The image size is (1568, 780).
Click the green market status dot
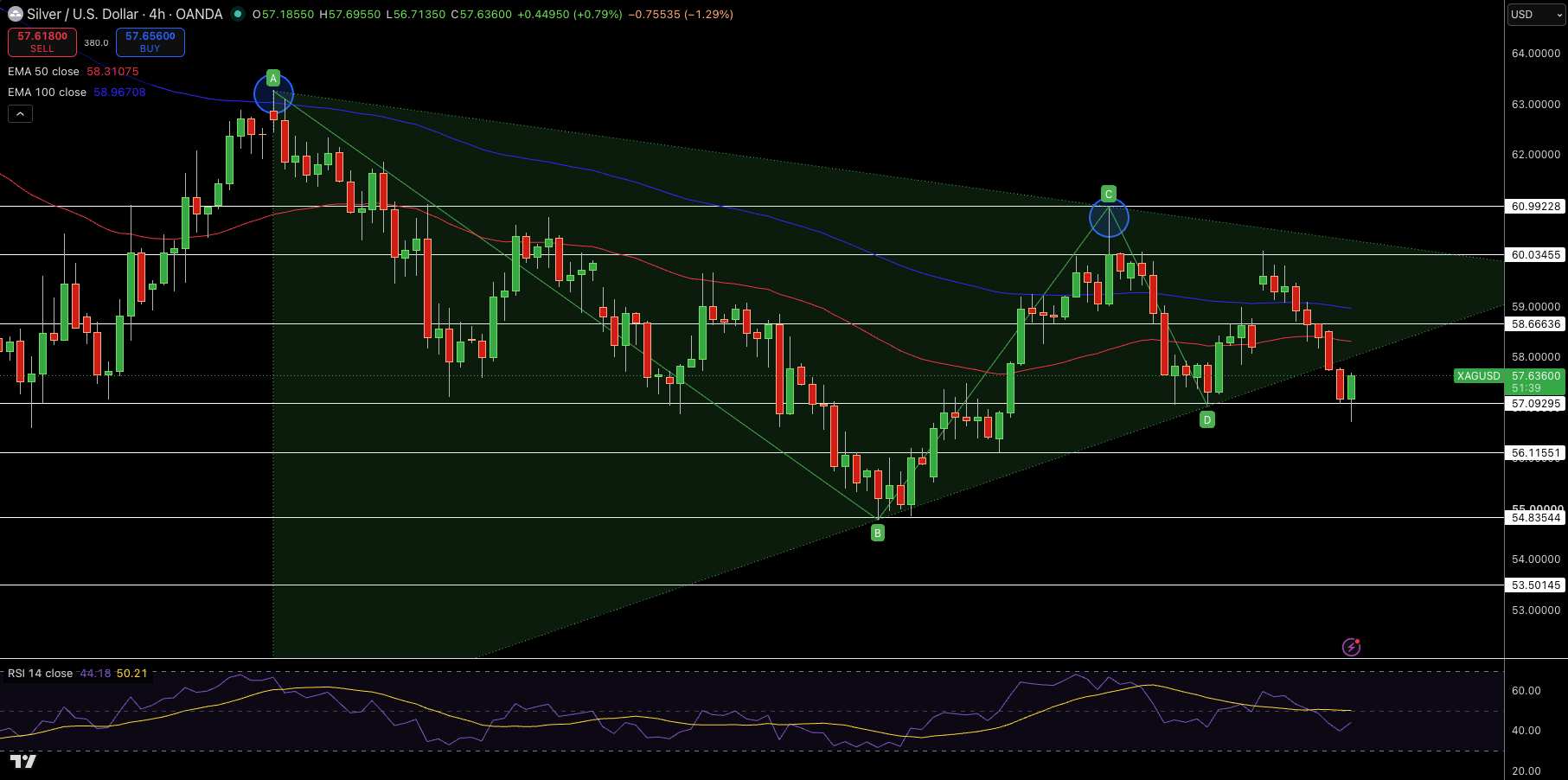pos(237,14)
